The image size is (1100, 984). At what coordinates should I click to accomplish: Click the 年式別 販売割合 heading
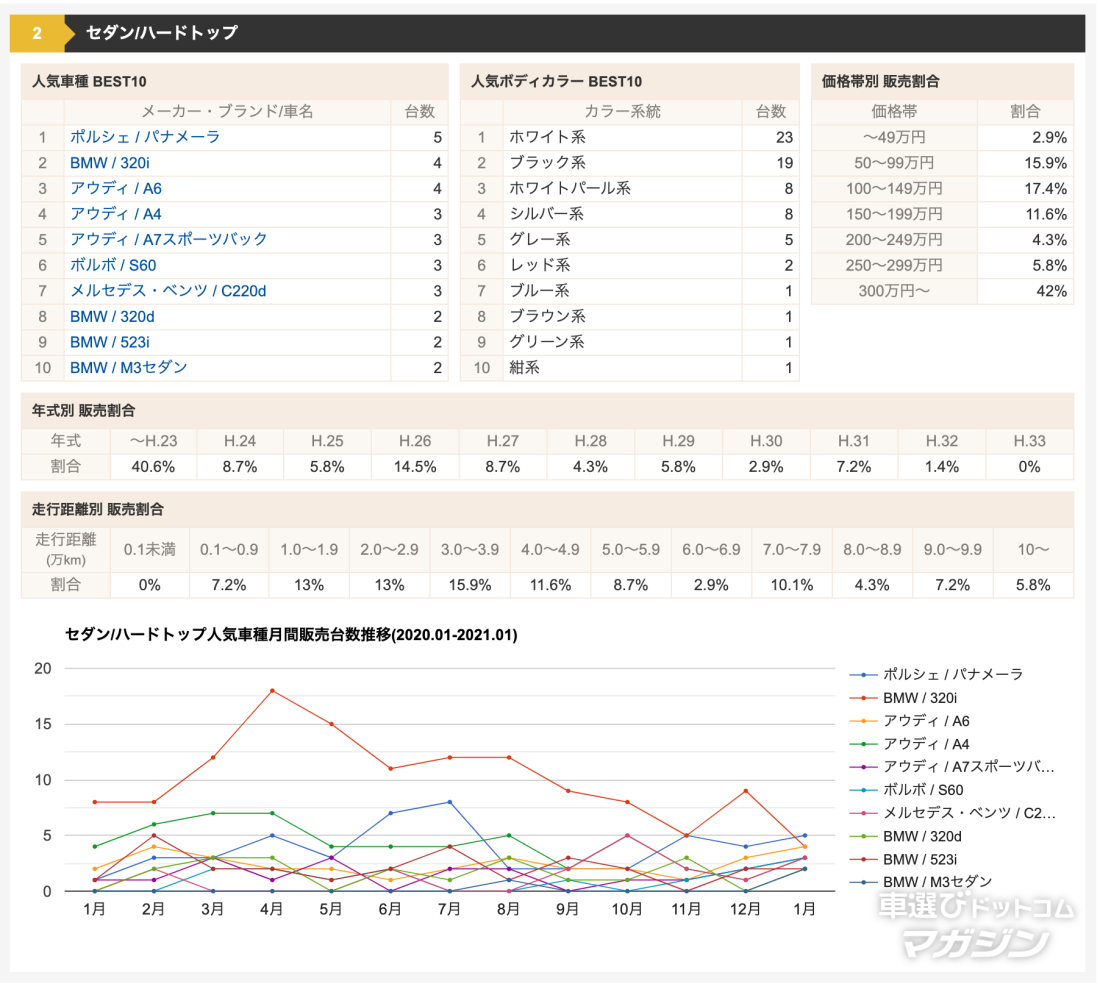pos(83,410)
